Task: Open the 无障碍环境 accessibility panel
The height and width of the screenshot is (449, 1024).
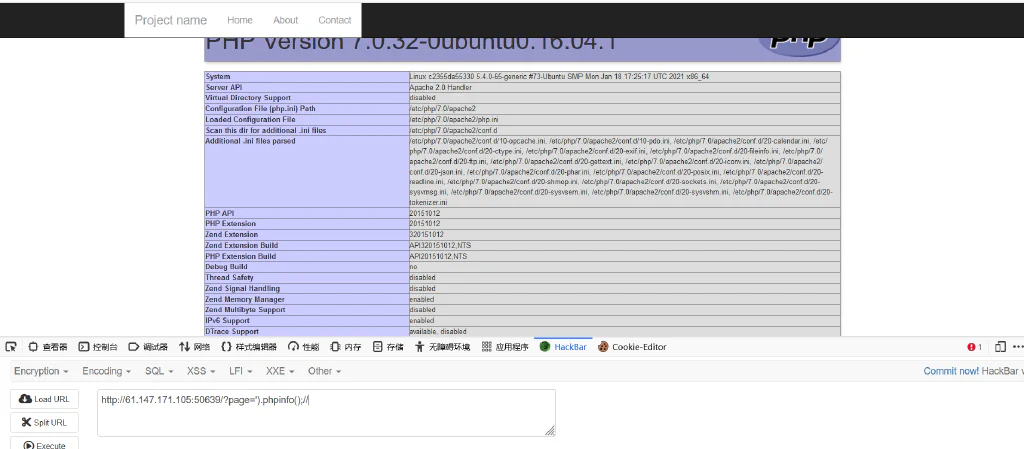Action: point(443,347)
